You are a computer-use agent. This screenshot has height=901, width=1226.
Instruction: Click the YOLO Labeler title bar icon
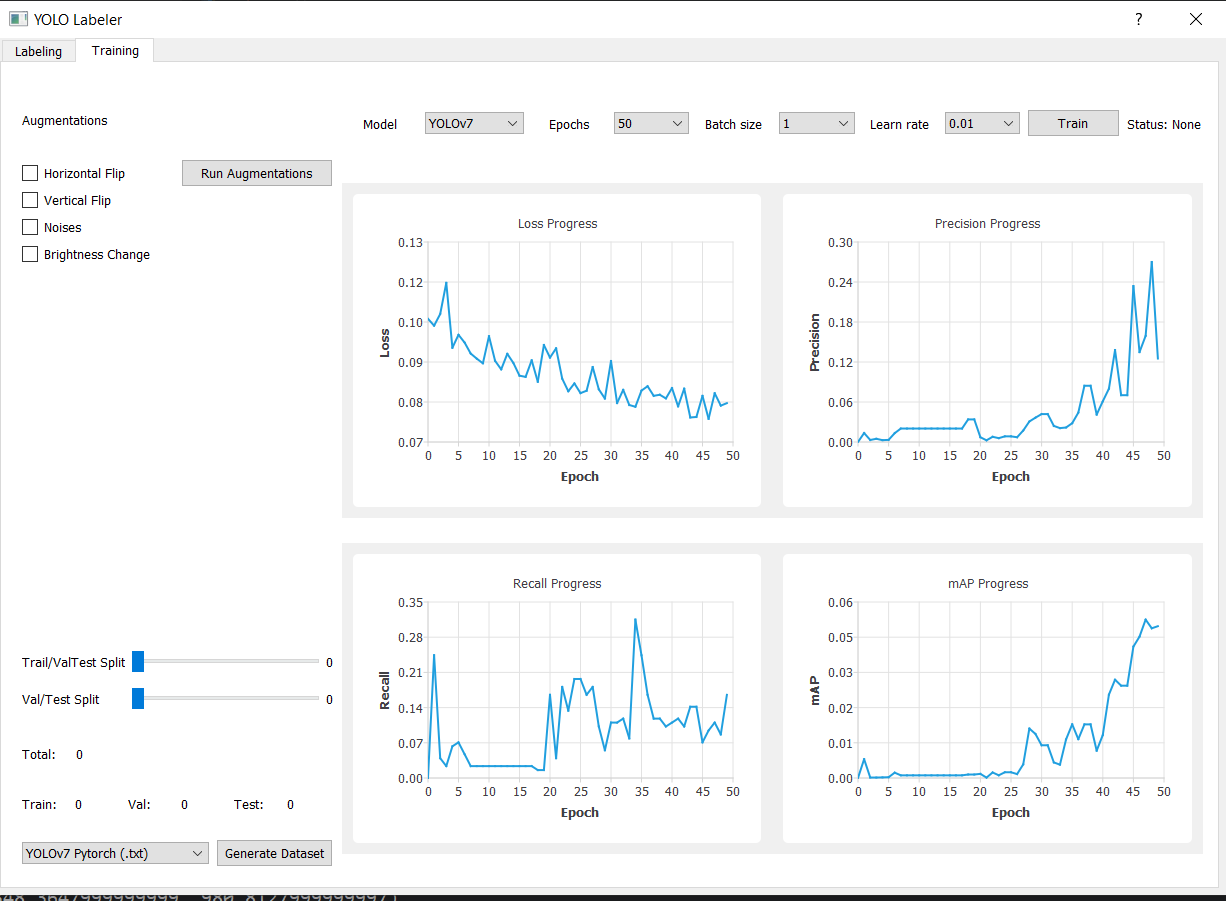tap(18, 18)
